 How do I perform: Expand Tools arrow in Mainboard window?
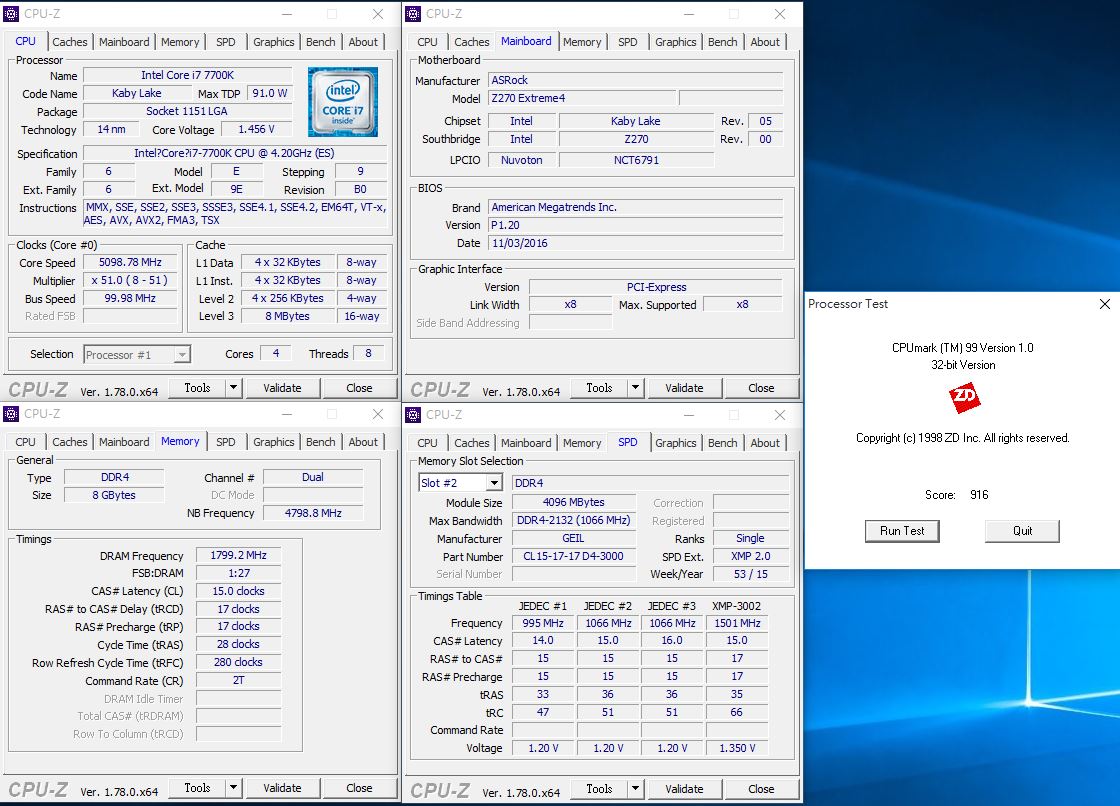point(636,388)
